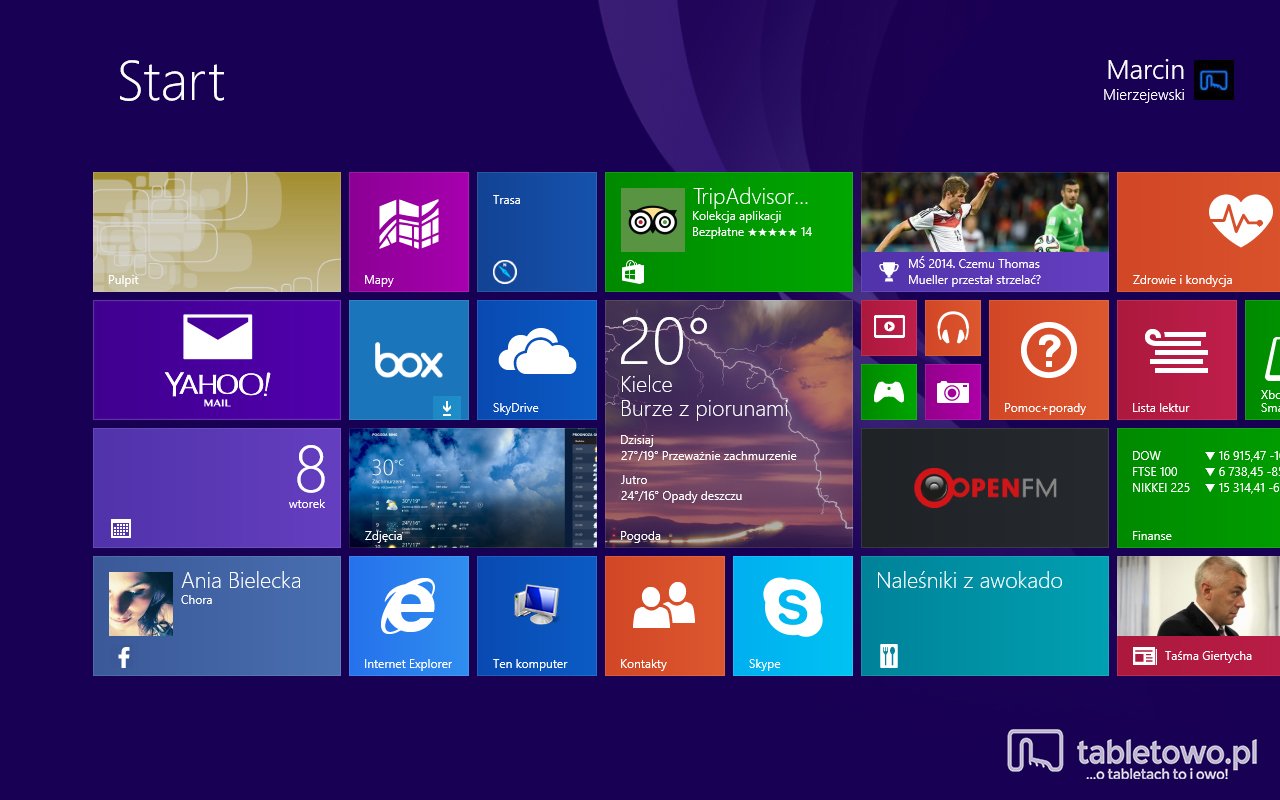
Task: Open the Kontakty people tile
Action: point(665,616)
